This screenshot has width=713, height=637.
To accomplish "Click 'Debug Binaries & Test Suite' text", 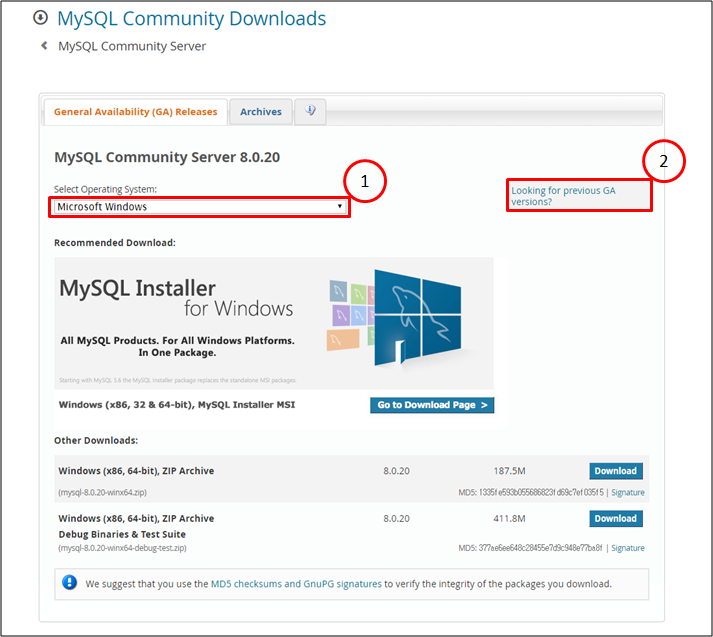I will coord(122,534).
